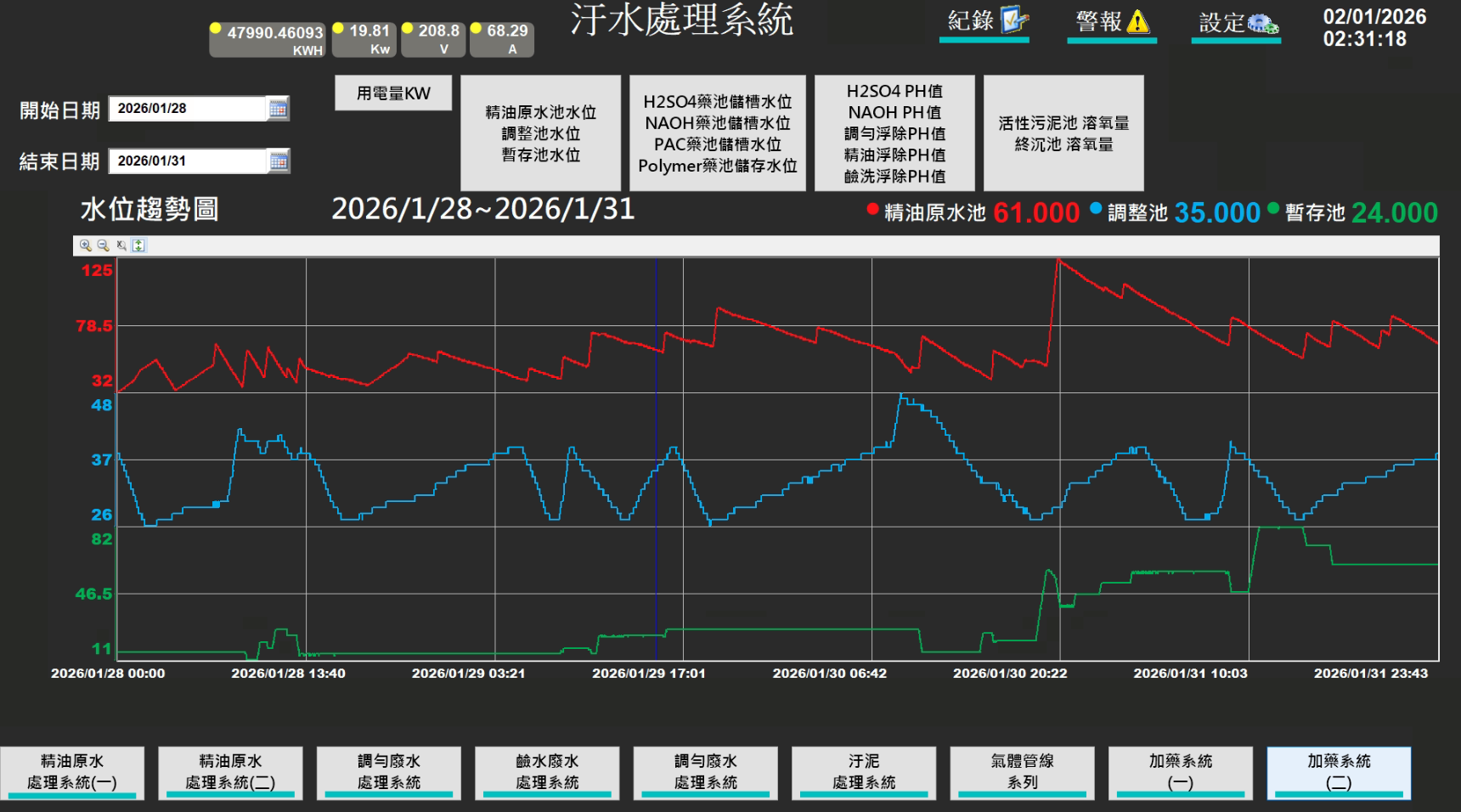Click the red 精油原水池 legend dot

click(x=872, y=210)
